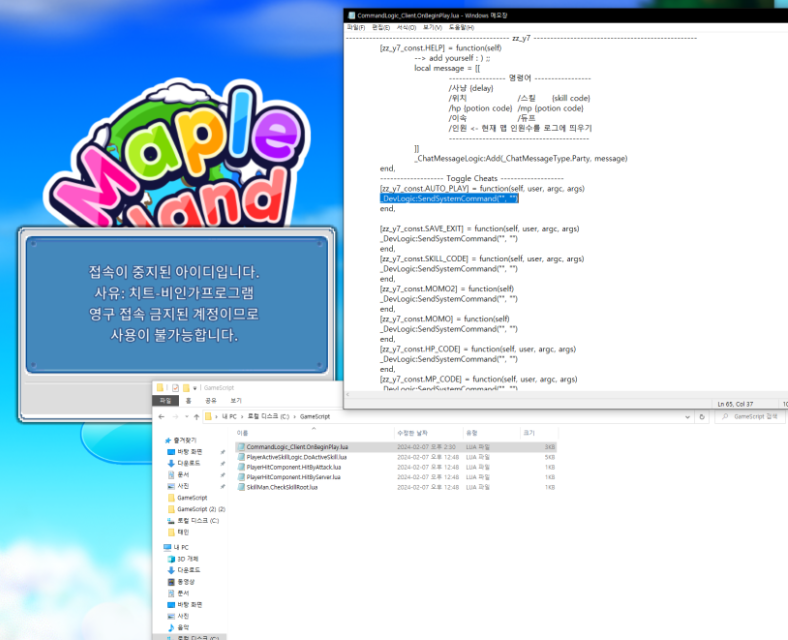The width and height of the screenshot is (788, 640).
Task: Select CommandLogic_Client.OnBeginPlay.lua file
Action: coord(297,446)
